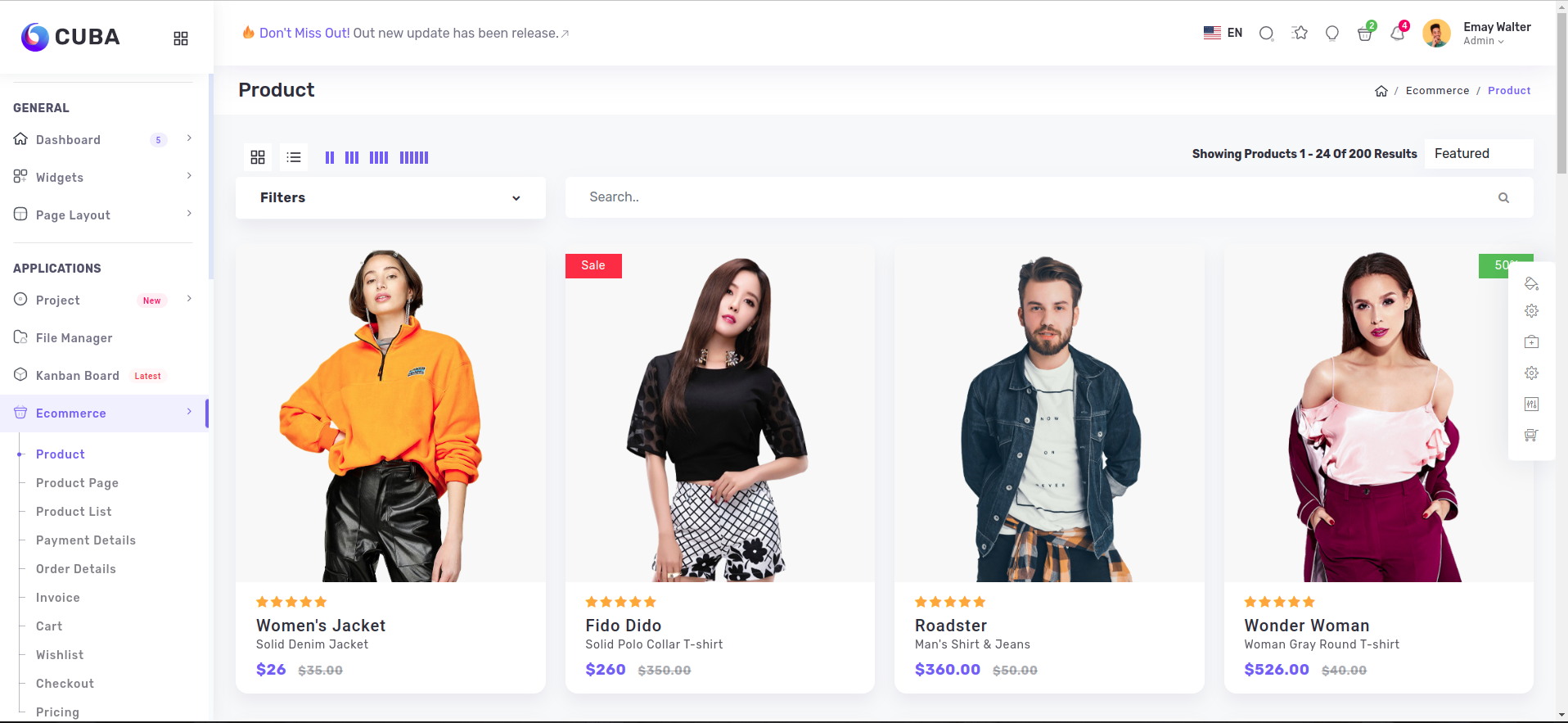Click the Ecommerce breadcrumb link
Viewport: 1568px width, 723px height.
pyautogui.click(x=1437, y=91)
